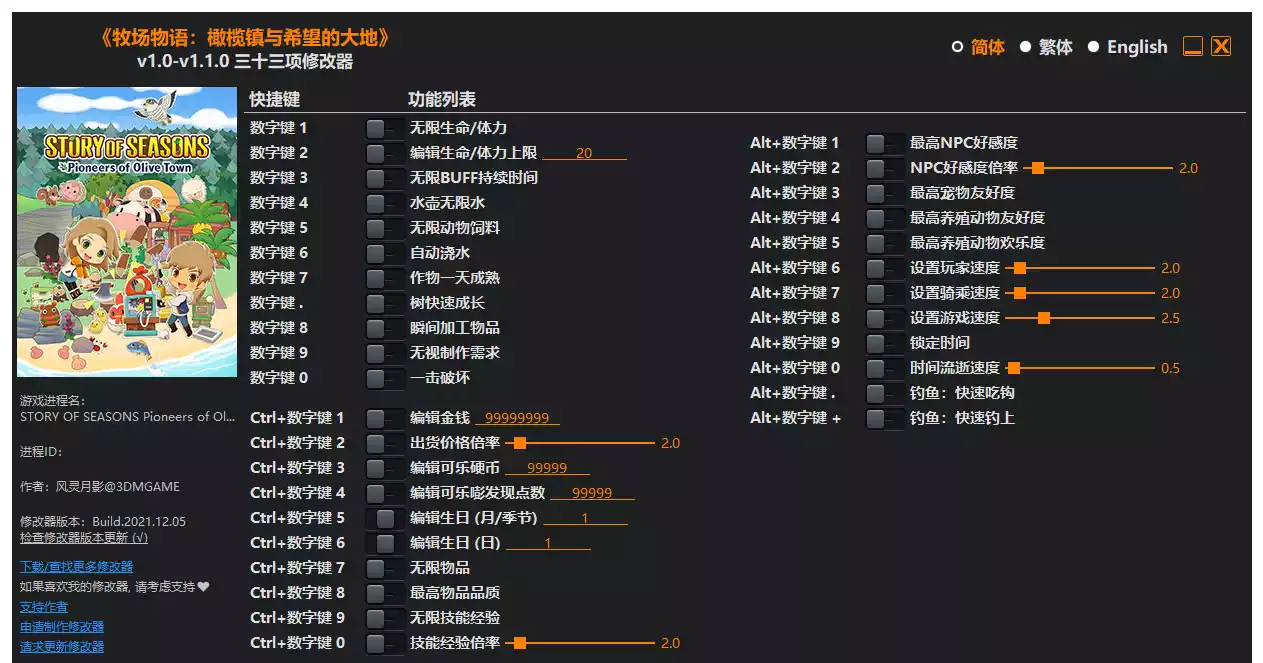Enable the 无限生命/体力 cheat toggle

(384, 126)
